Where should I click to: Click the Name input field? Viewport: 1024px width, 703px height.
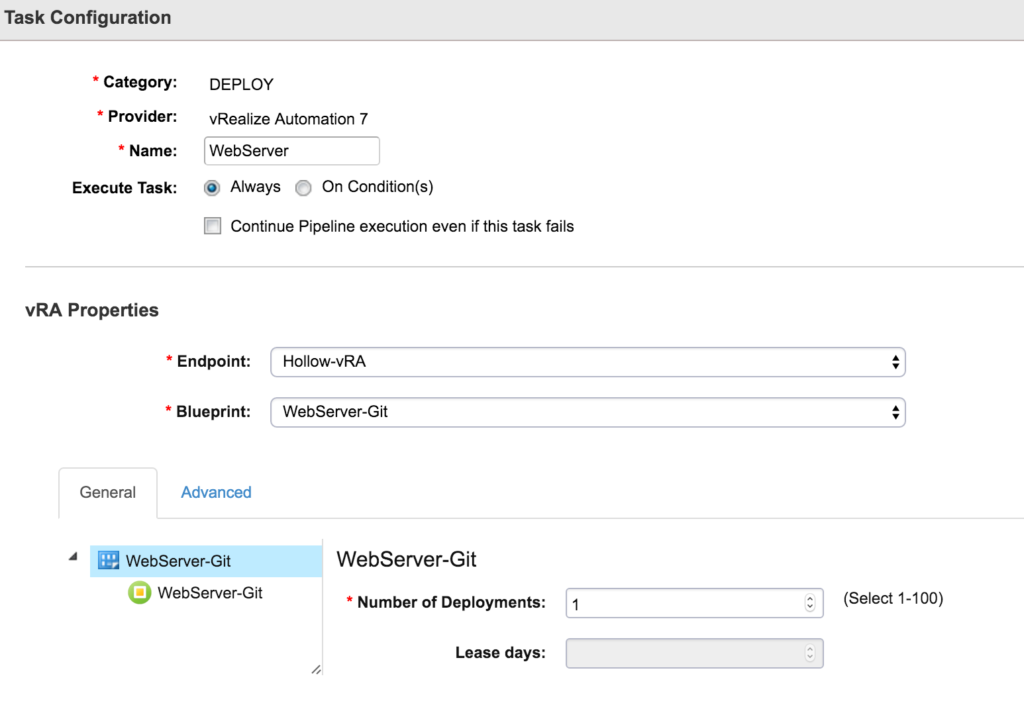tap(291, 151)
